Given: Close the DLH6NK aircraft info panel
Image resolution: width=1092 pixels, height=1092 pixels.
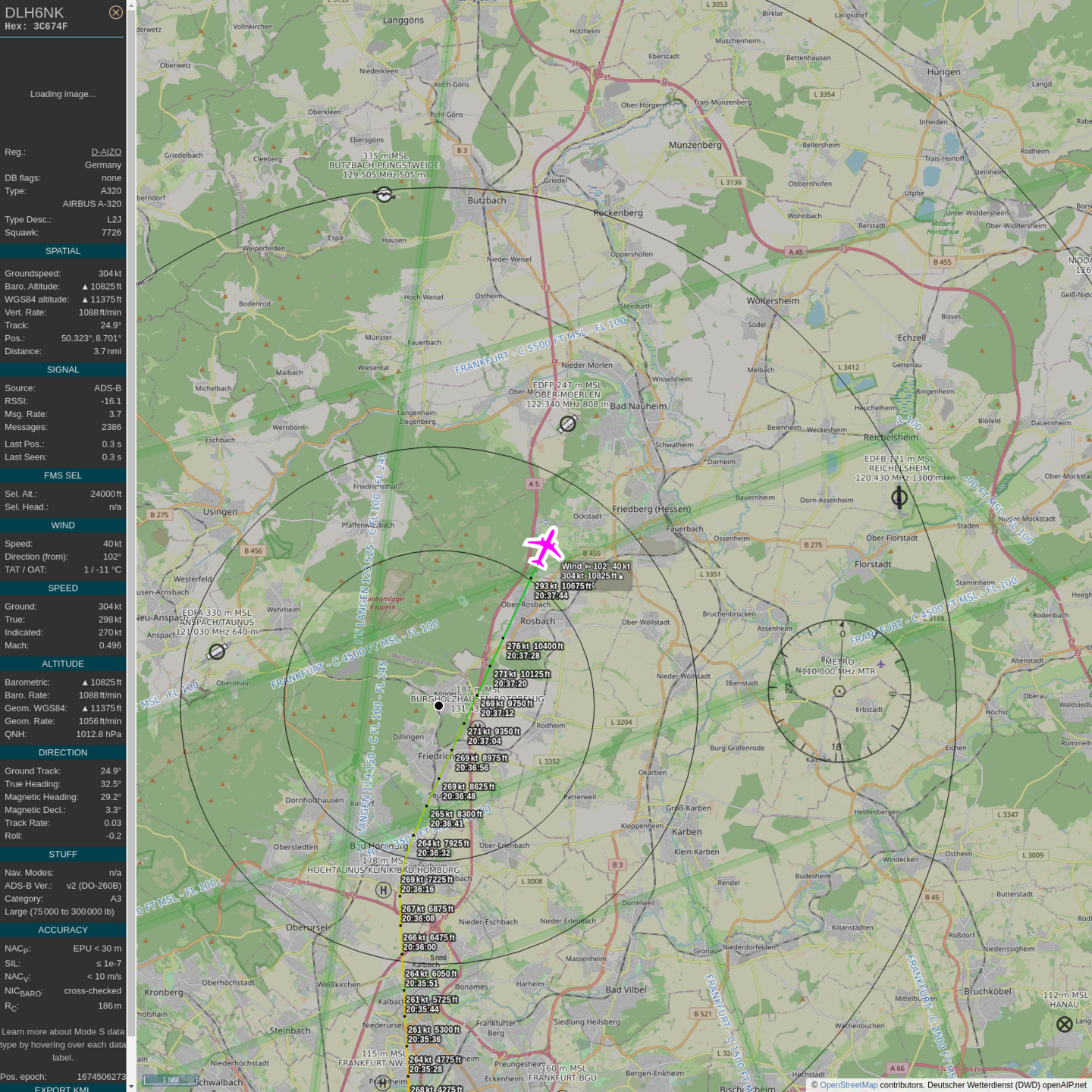Looking at the screenshot, I should coord(115,12).
